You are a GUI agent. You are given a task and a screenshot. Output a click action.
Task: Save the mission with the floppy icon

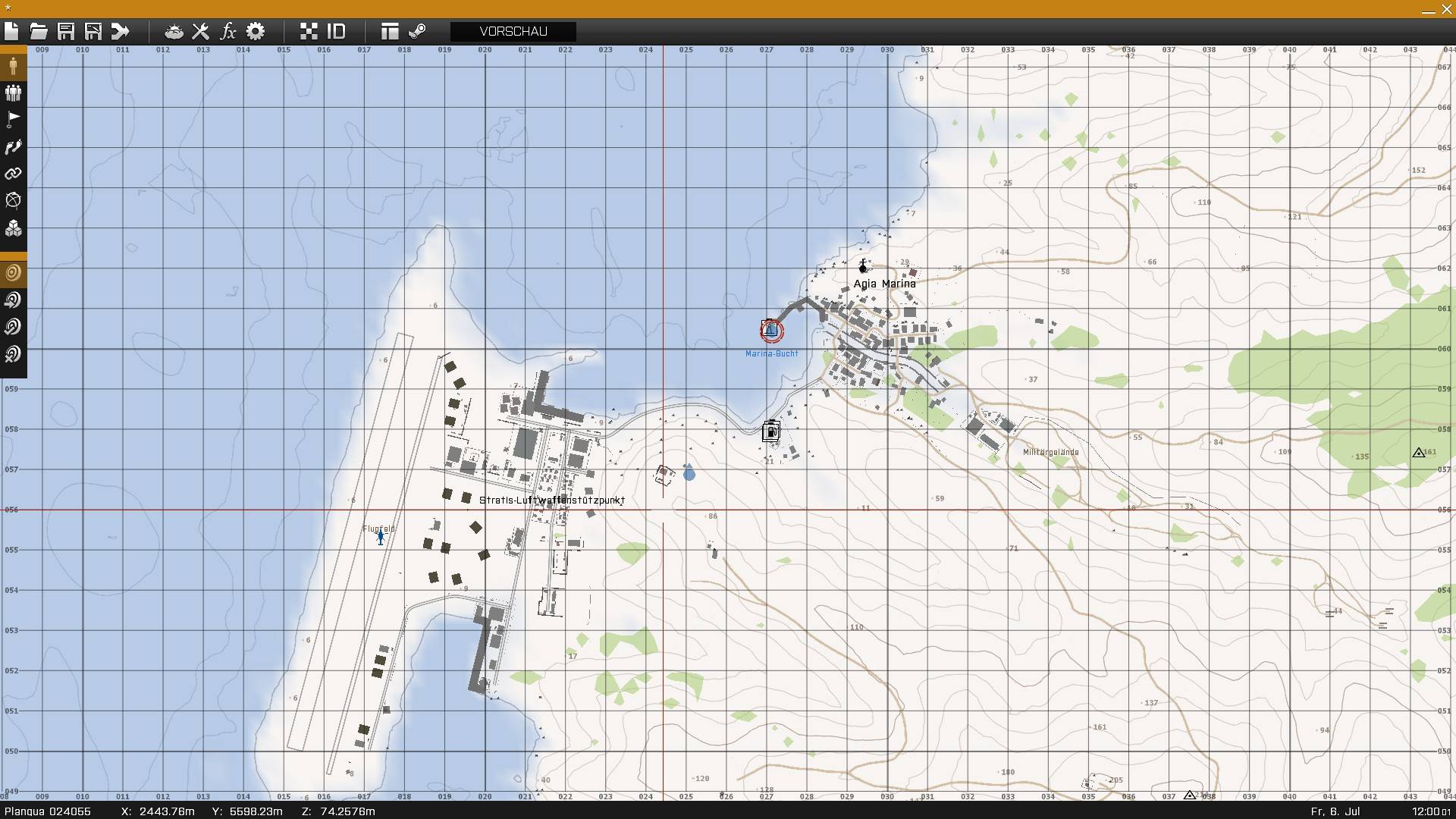click(x=66, y=31)
